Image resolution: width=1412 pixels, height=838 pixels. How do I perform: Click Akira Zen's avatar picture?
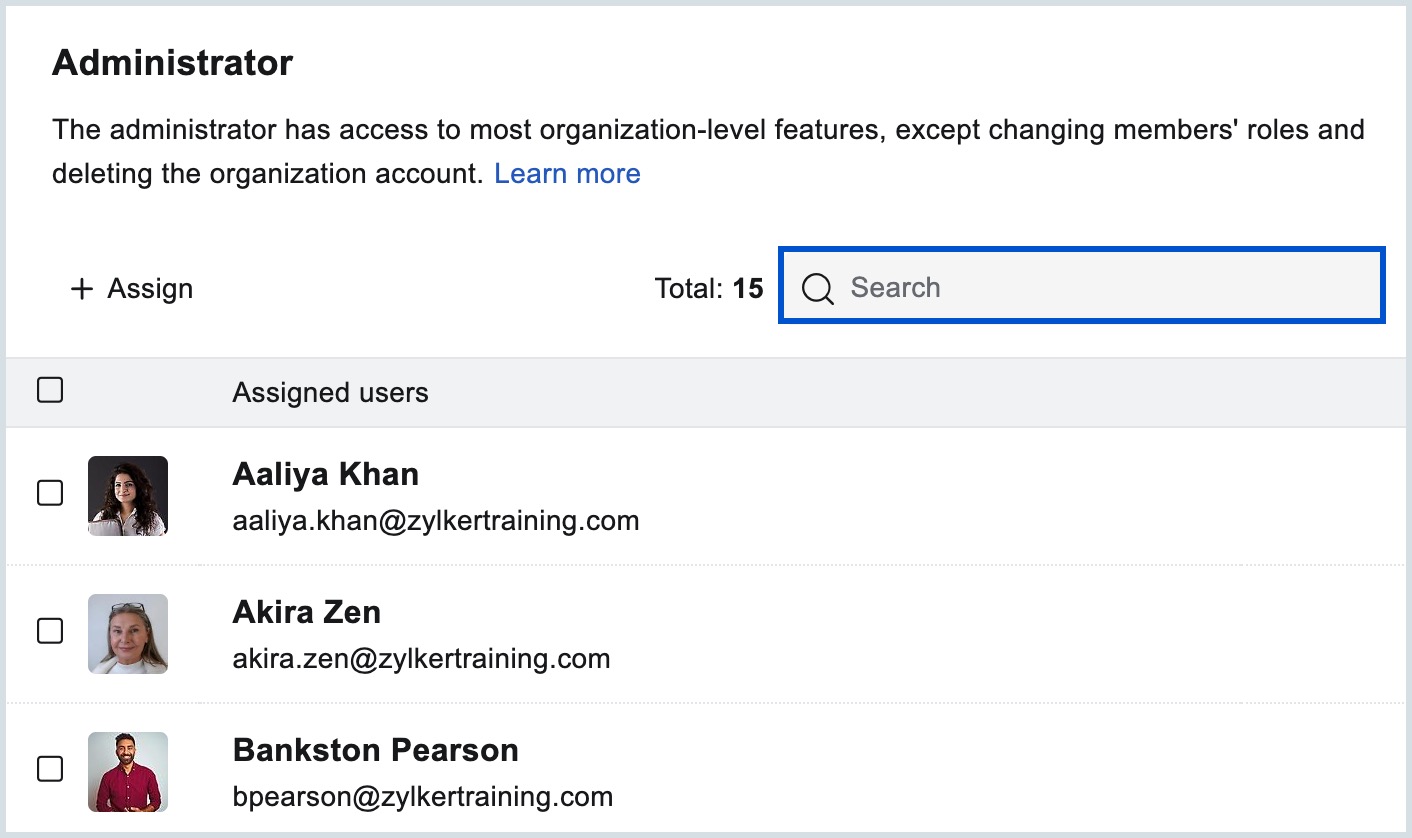tap(128, 634)
